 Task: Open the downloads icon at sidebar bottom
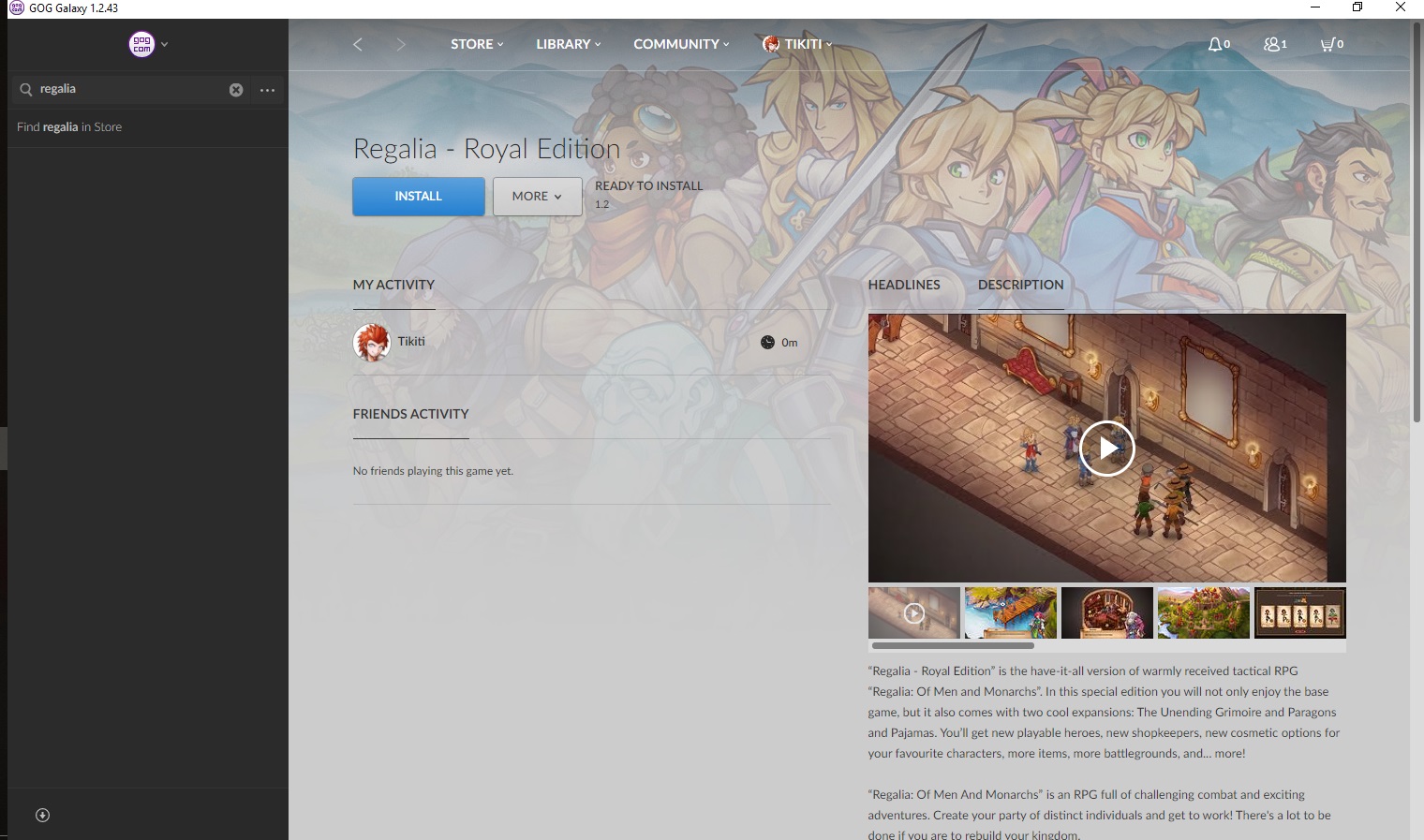[42, 815]
